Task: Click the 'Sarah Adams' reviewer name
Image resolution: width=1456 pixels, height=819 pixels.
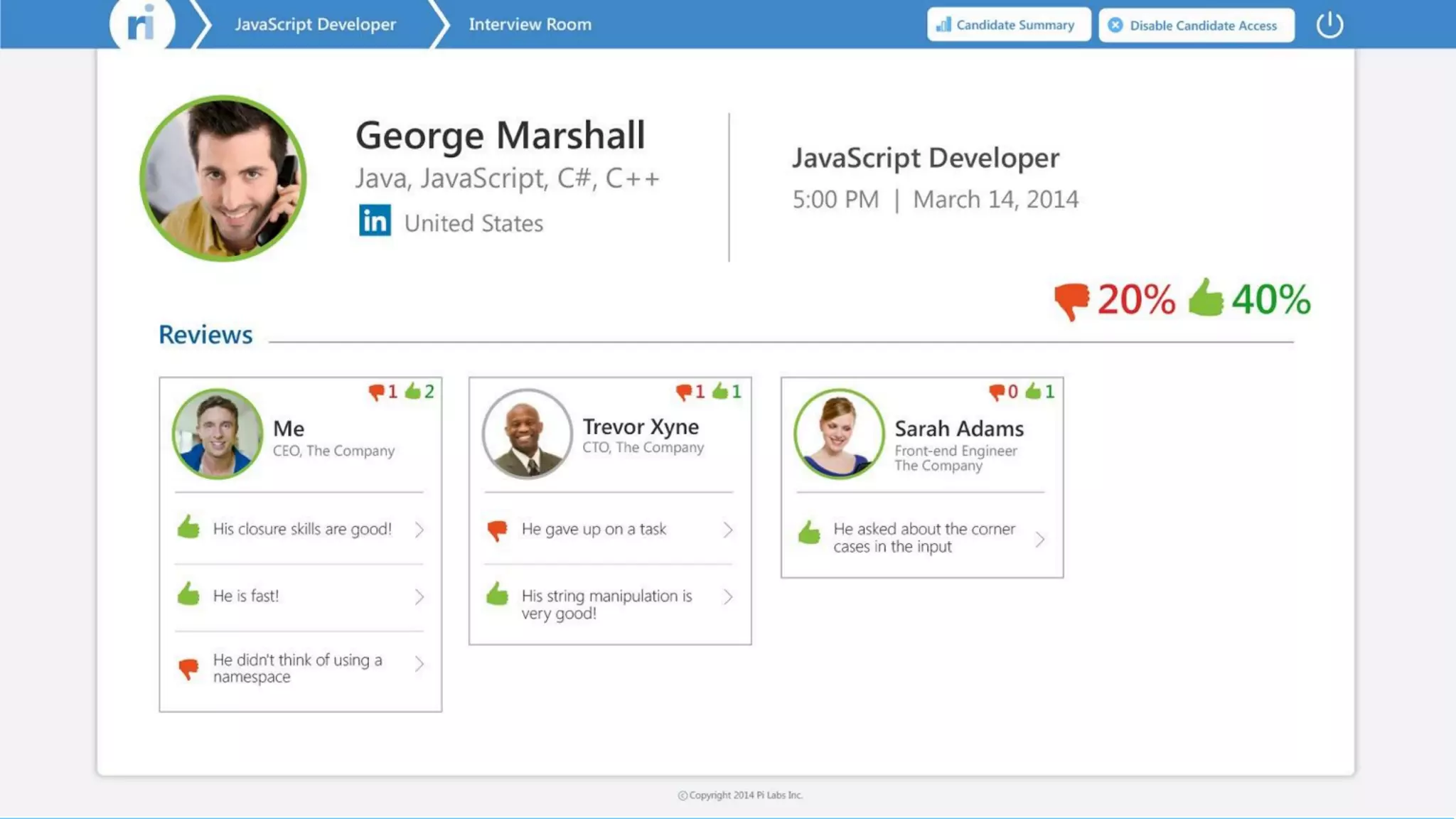Action: pyautogui.click(x=959, y=429)
